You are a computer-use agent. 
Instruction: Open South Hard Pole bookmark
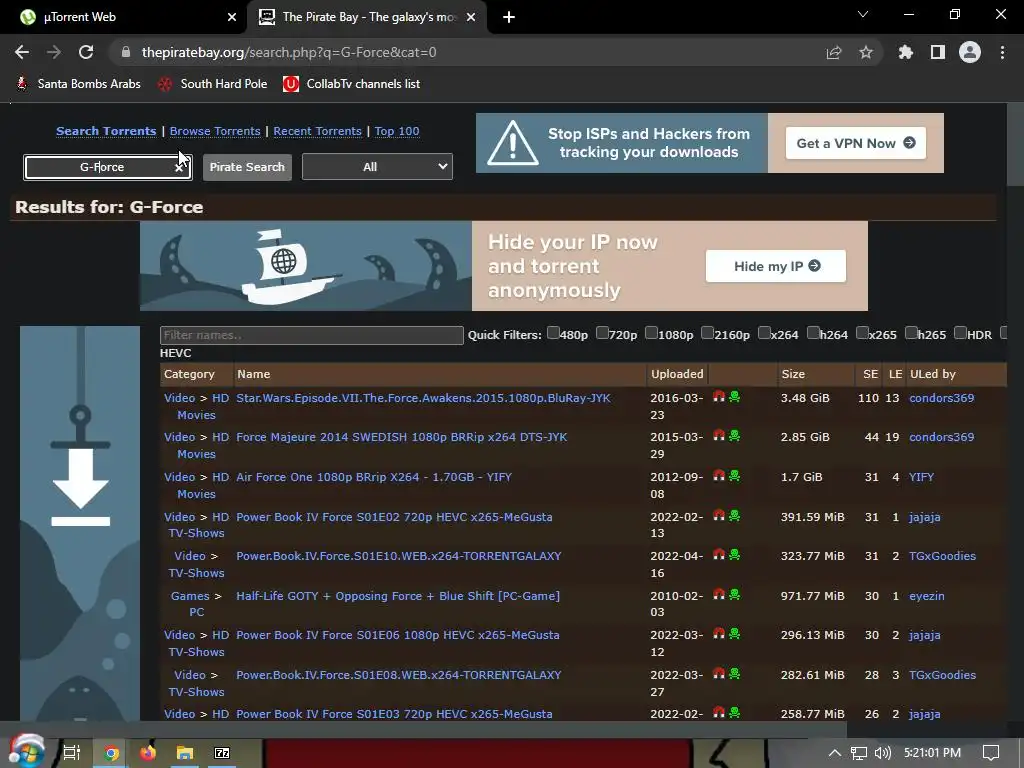(213, 84)
